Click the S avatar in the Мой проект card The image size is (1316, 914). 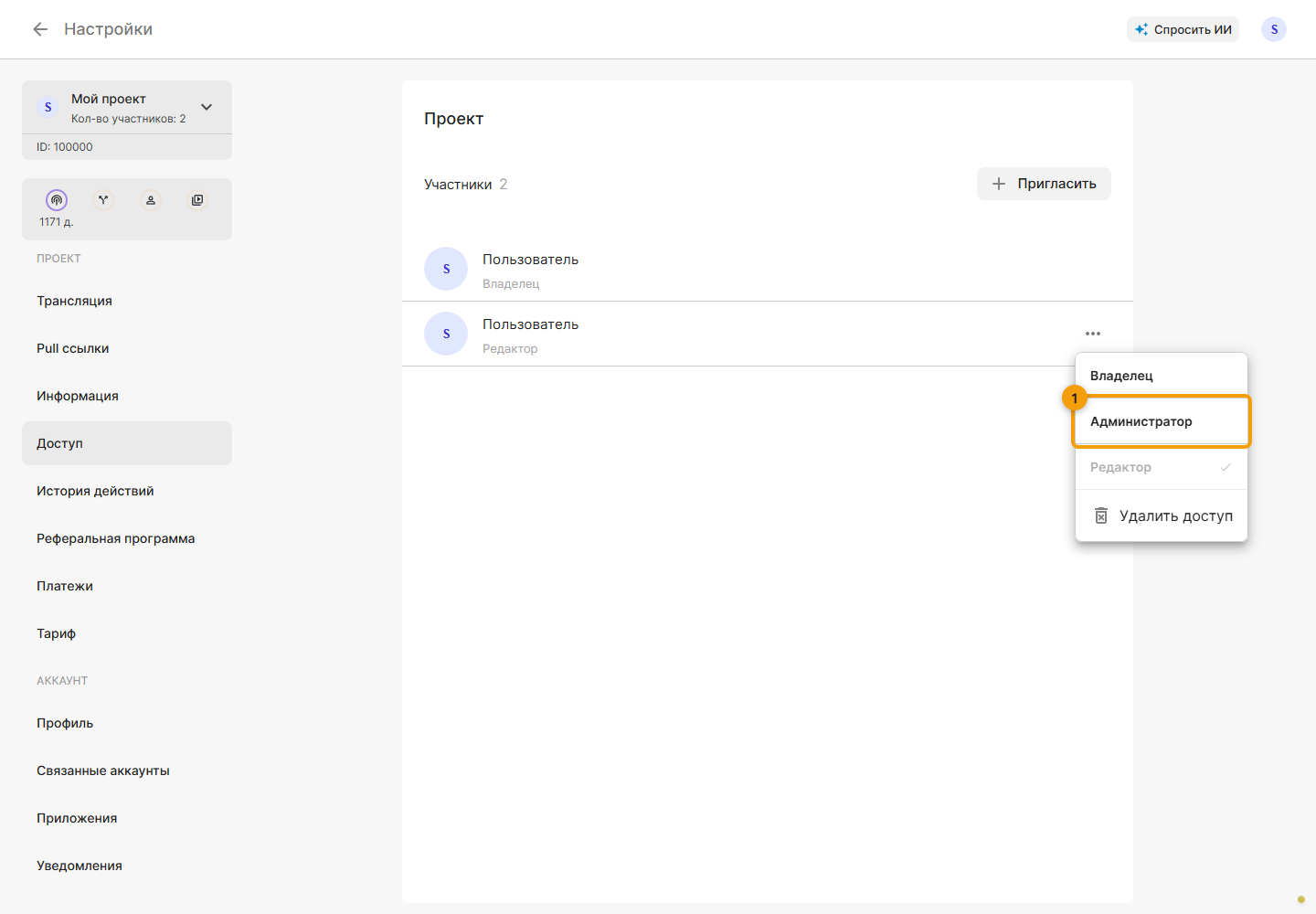click(48, 107)
